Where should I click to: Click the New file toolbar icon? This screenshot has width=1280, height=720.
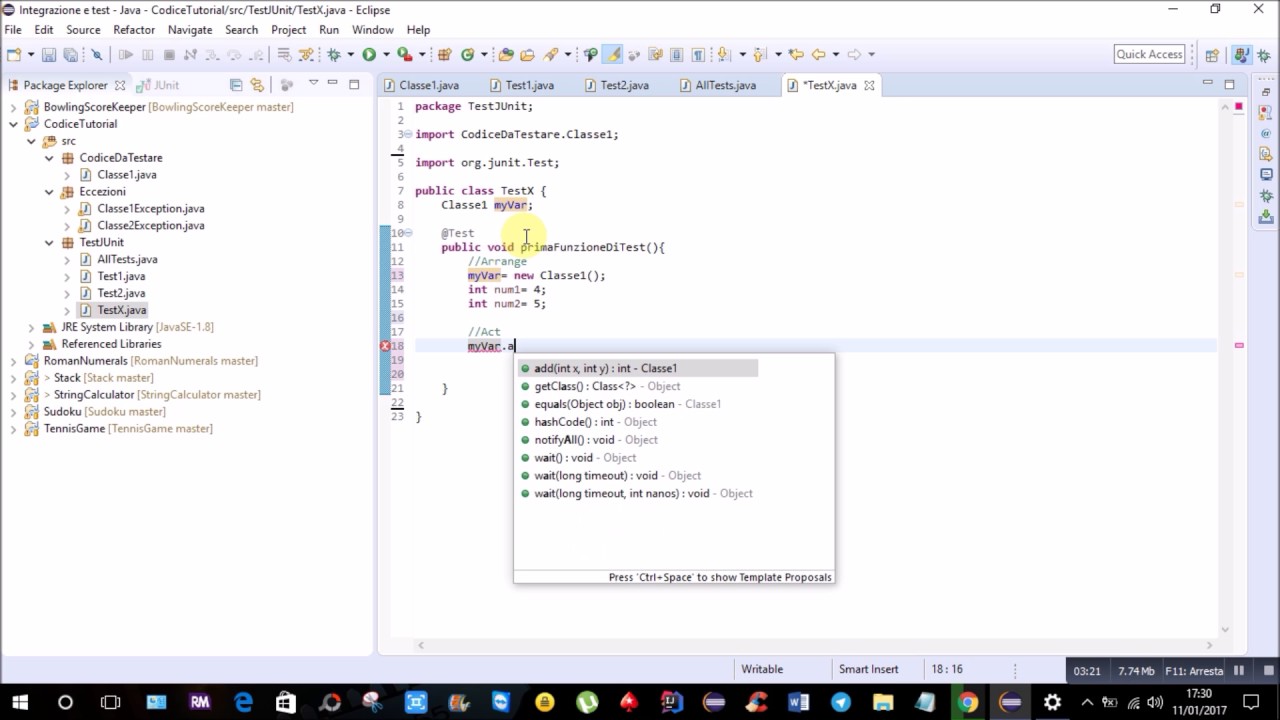click(x=14, y=55)
